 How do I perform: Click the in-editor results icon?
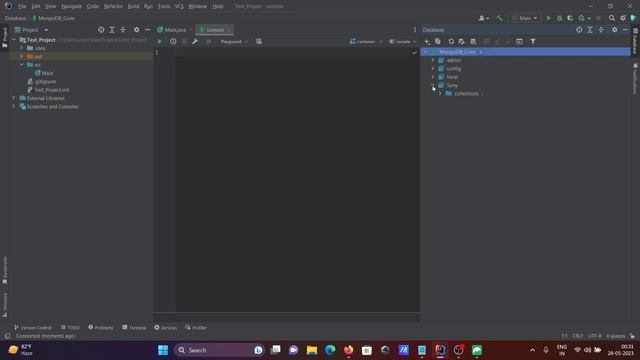[x=259, y=42]
